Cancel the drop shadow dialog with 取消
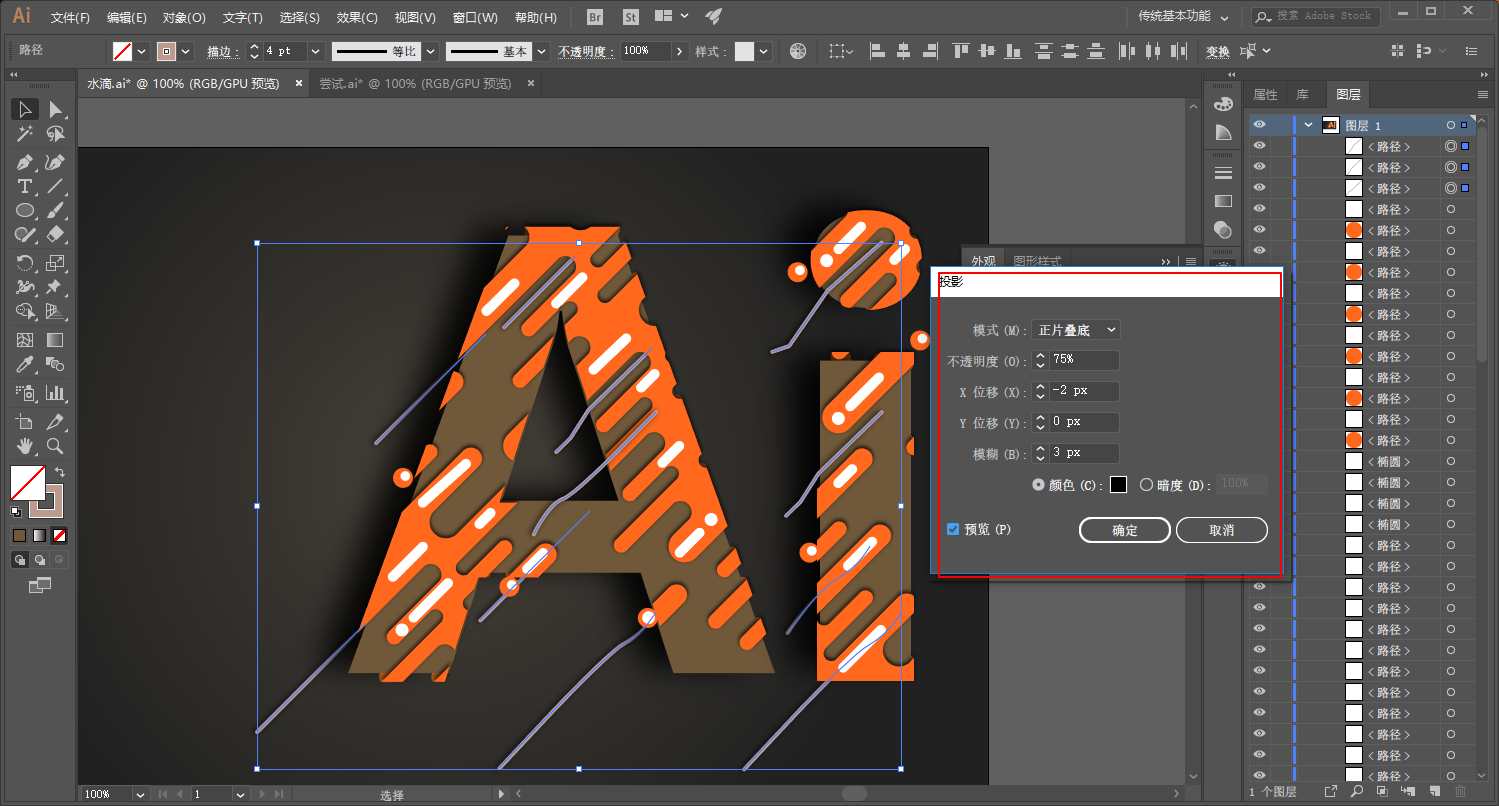Image resolution: width=1499 pixels, height=806 pixels. 1222,530
